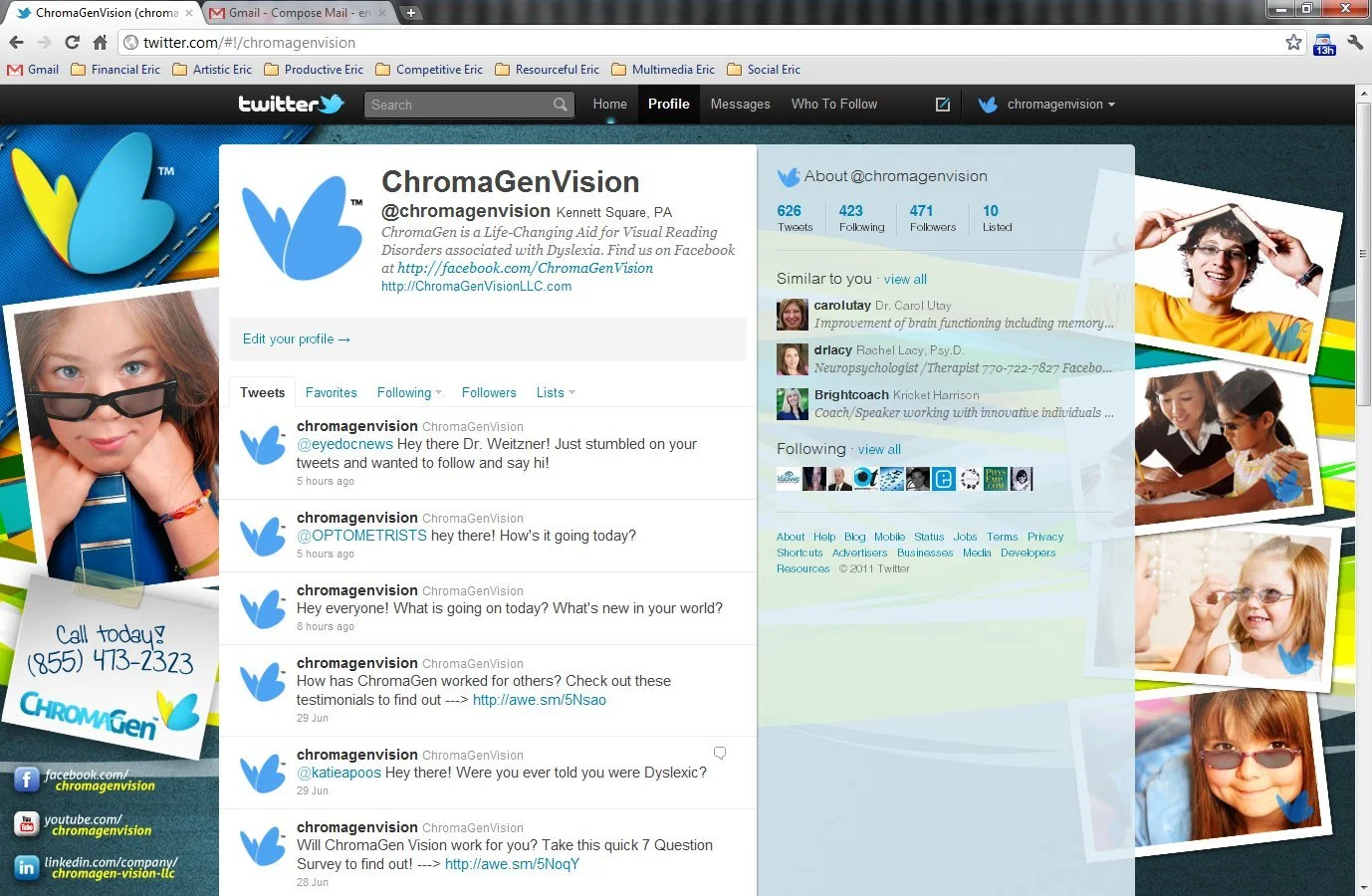Open the Privacy footer link

[x=1045, y=537]
